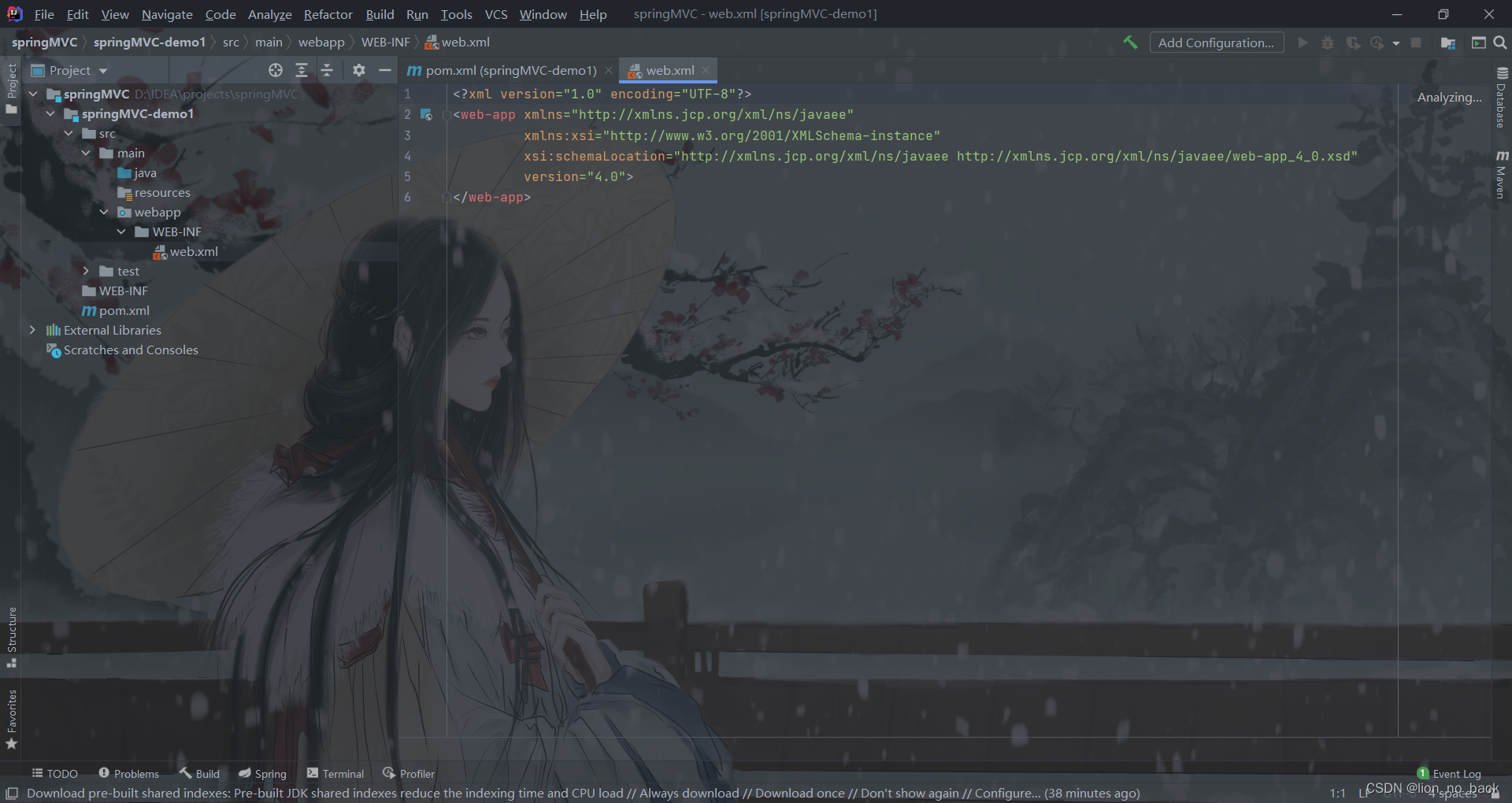Open the Tools menu
The height and width of the screenshot is (803, 1512).
(456, 14)
